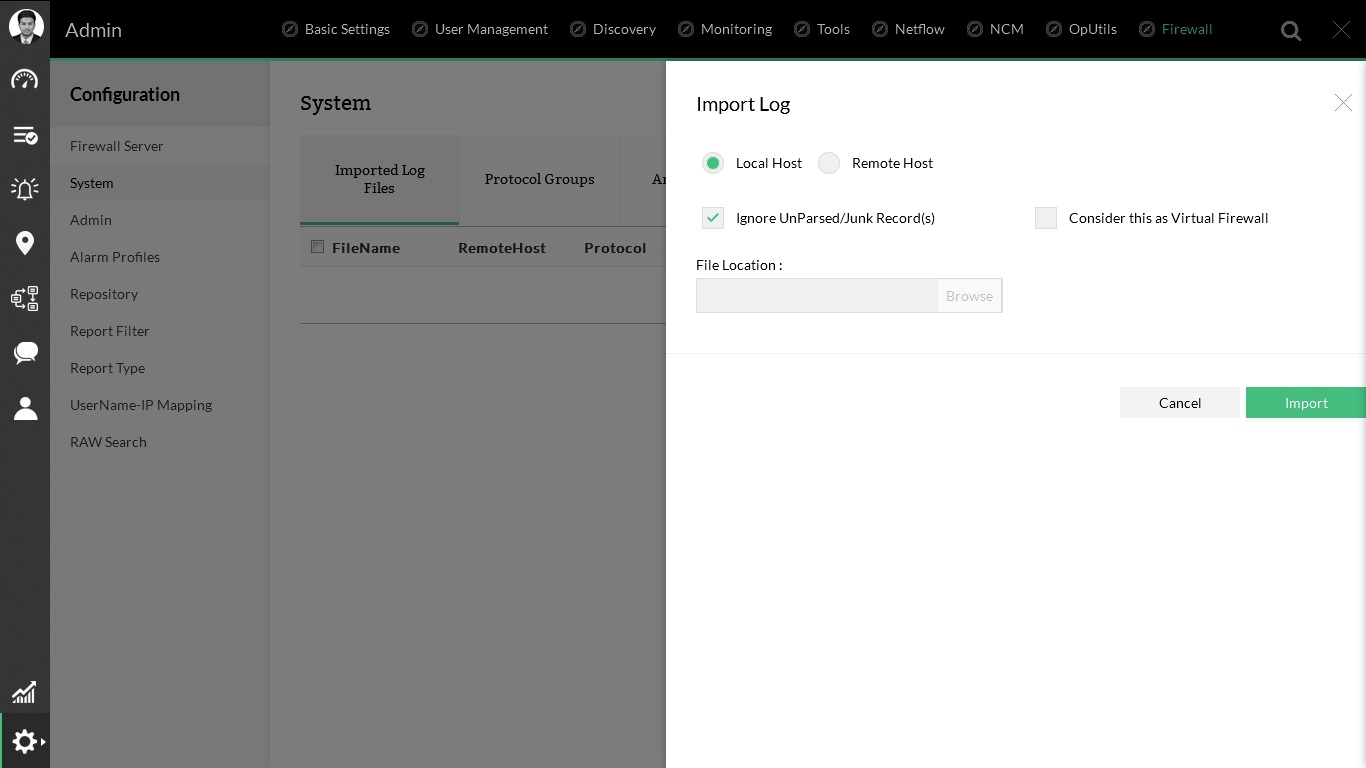
Task: Check Consider this as Virtual Firewall
Action: pos(1046,218)
